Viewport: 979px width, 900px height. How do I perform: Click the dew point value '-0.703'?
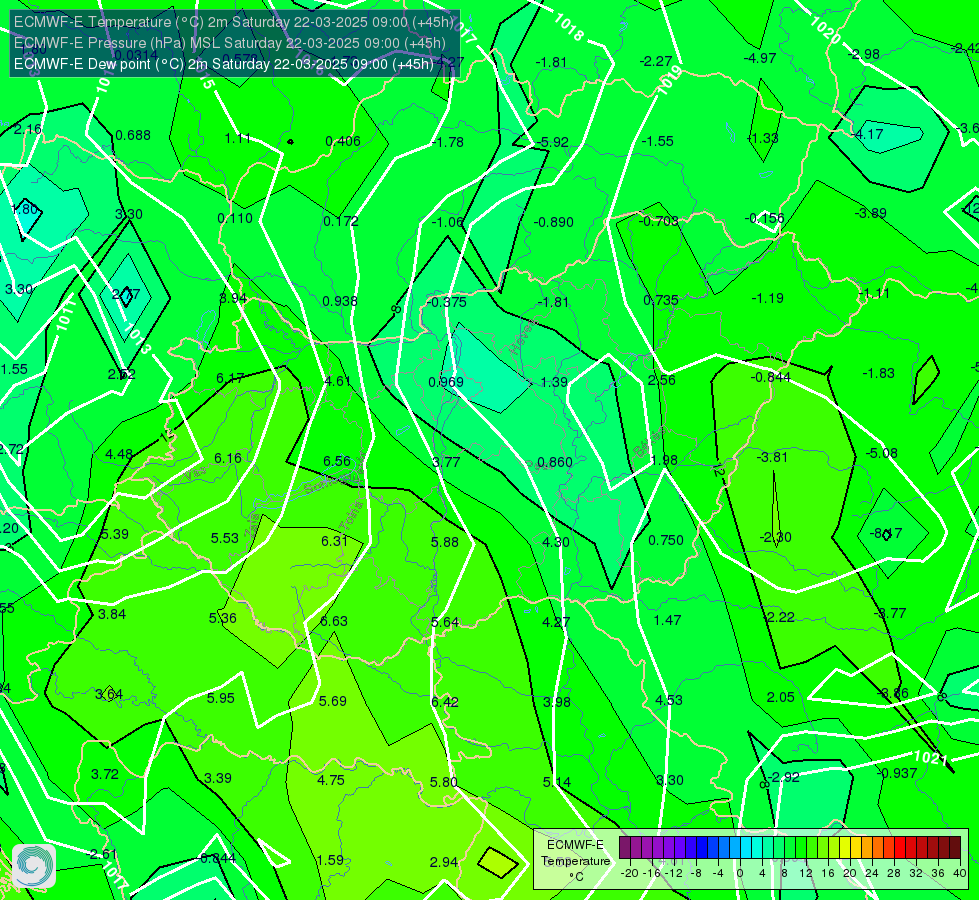point(659,220)
